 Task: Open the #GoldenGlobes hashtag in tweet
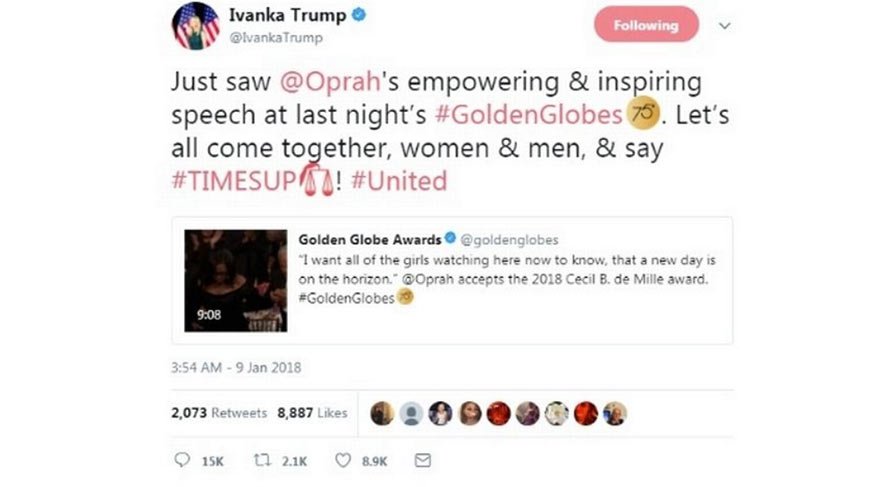[x=529, y=115]
